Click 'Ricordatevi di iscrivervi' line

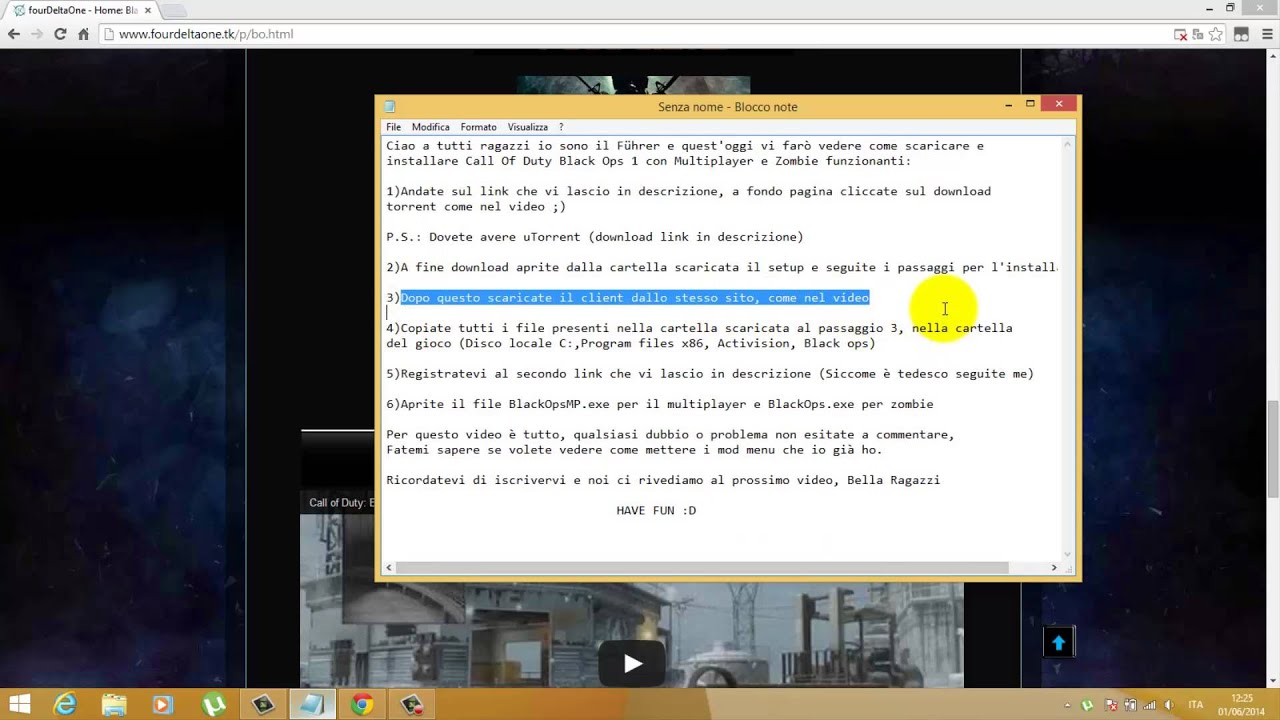(663, 480)
